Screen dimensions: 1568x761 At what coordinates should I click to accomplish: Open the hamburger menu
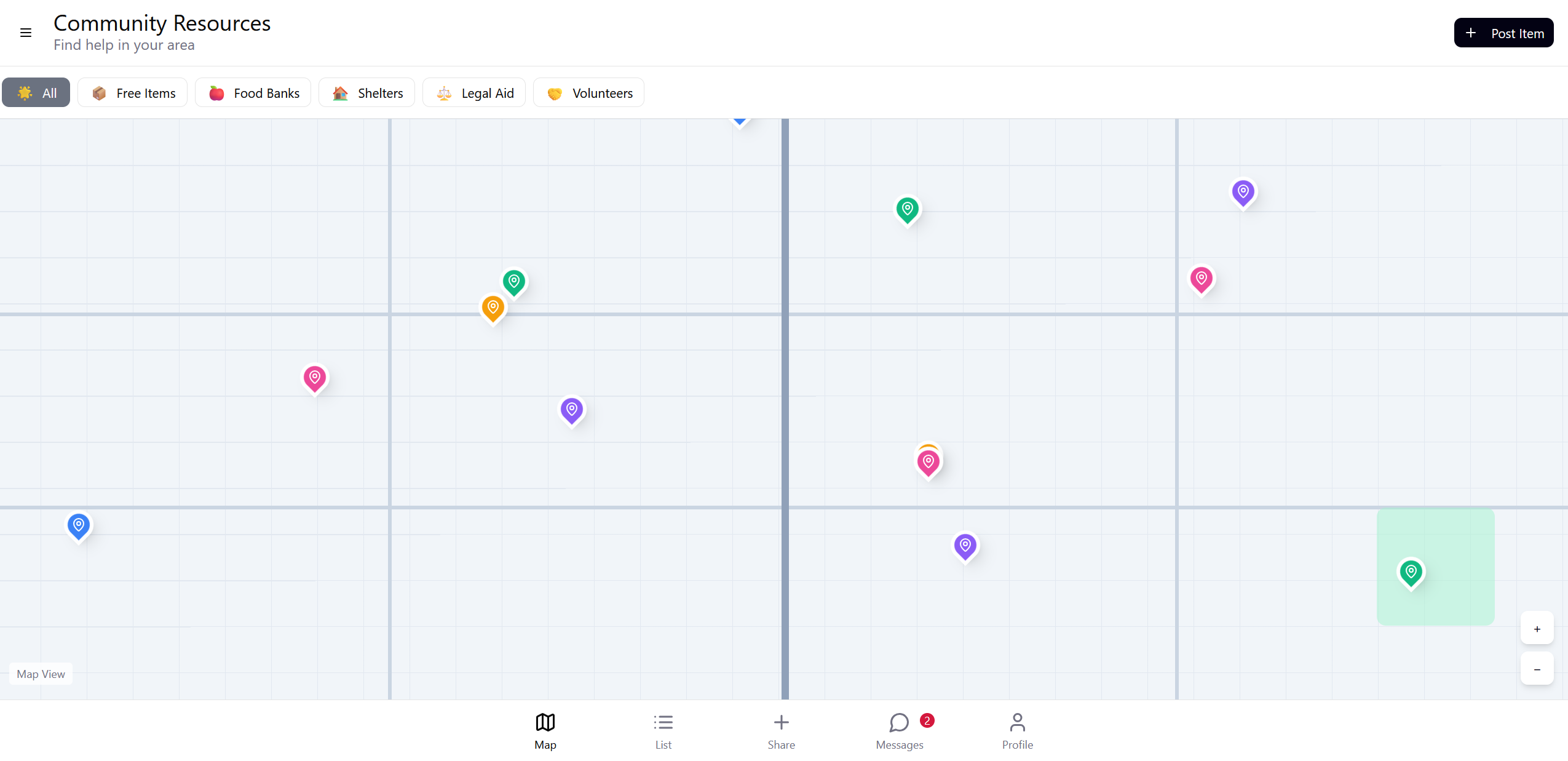(25, 33)
